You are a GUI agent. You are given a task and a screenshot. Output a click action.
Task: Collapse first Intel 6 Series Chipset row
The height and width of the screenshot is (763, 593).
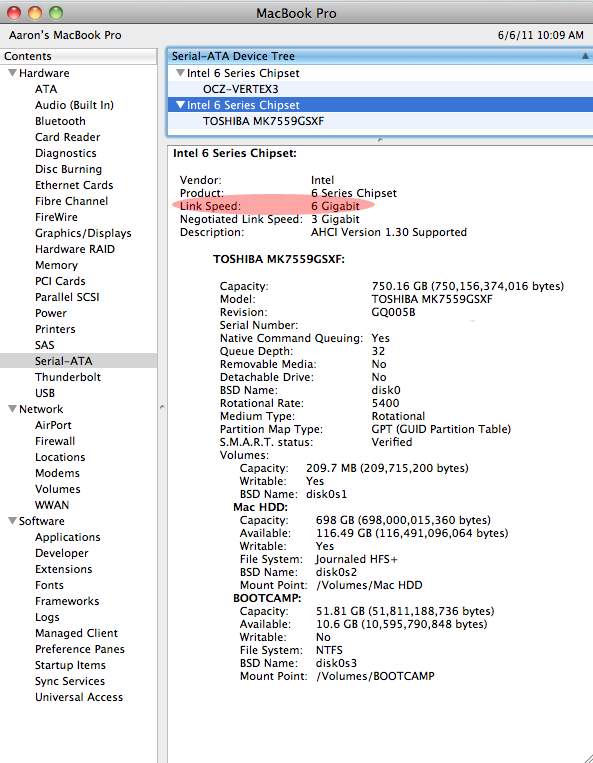pos(180,73)
